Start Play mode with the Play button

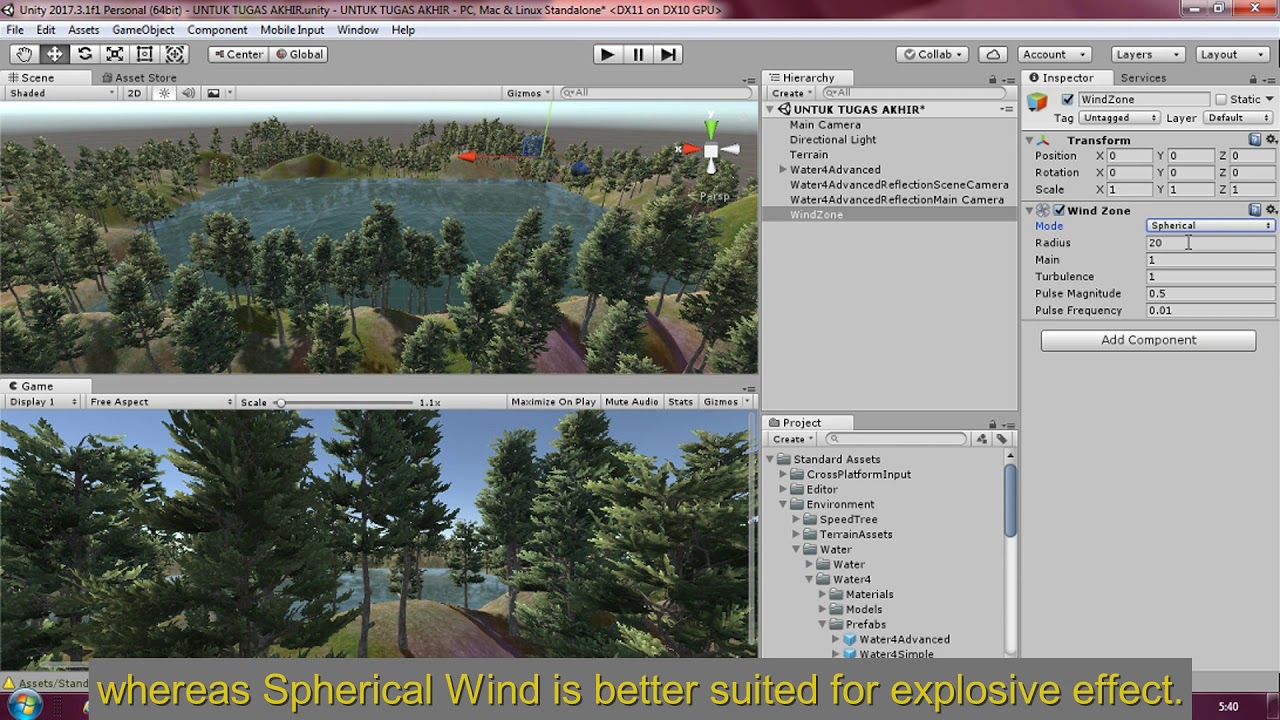pos(606,54)
